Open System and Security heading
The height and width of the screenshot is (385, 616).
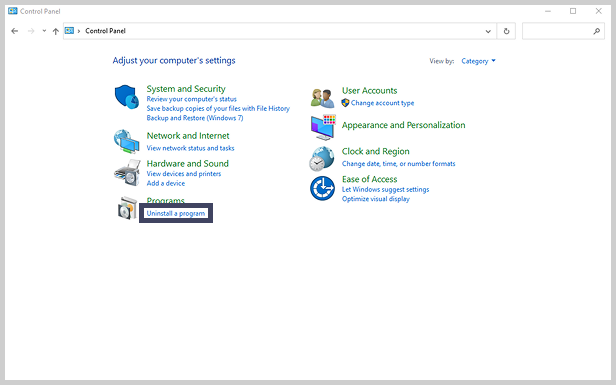pos(186,89)
